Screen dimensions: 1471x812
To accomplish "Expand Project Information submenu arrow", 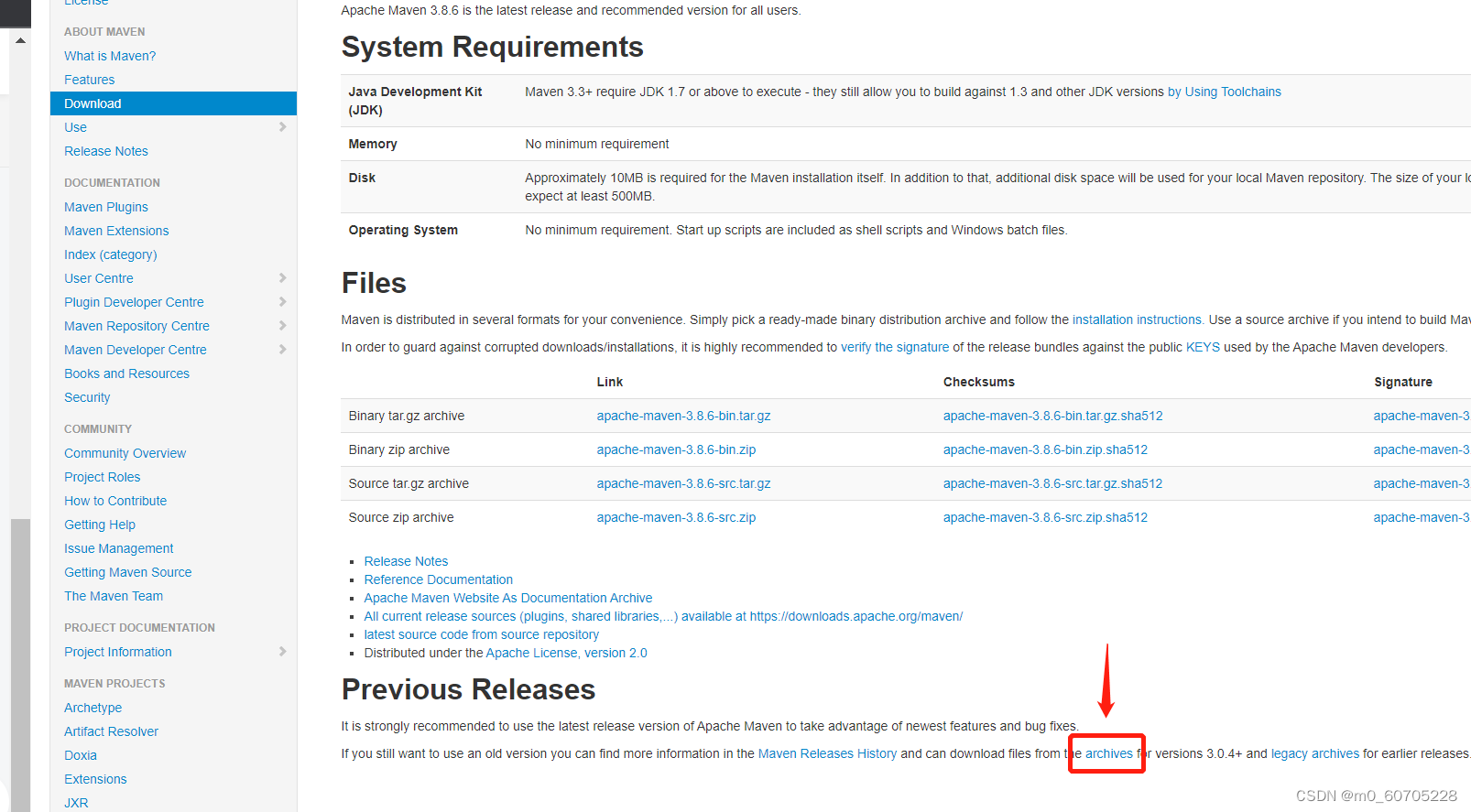I will coord(282,652).
